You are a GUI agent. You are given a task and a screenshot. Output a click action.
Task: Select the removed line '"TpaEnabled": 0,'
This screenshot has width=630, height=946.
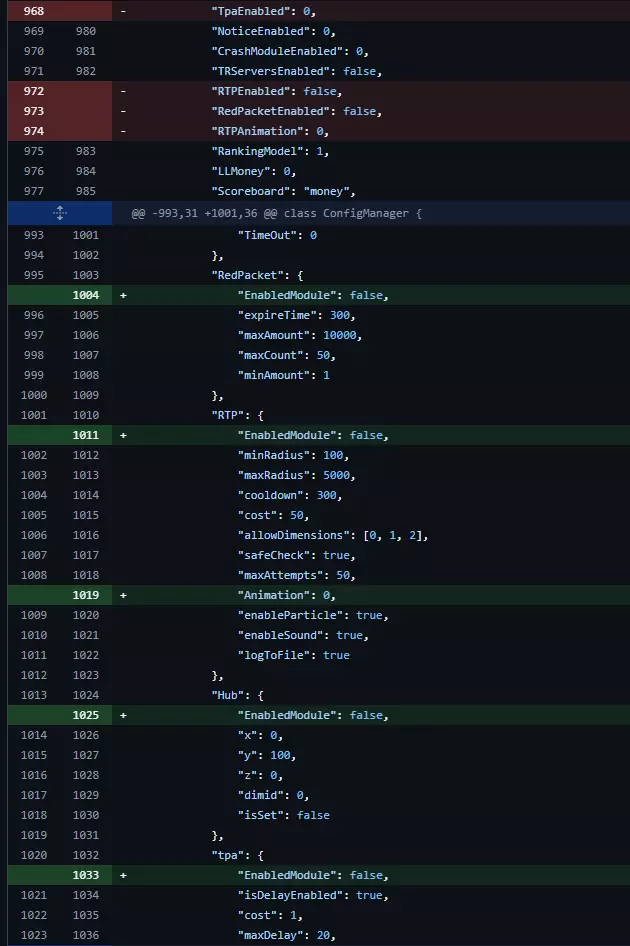[x=263, y=11]
